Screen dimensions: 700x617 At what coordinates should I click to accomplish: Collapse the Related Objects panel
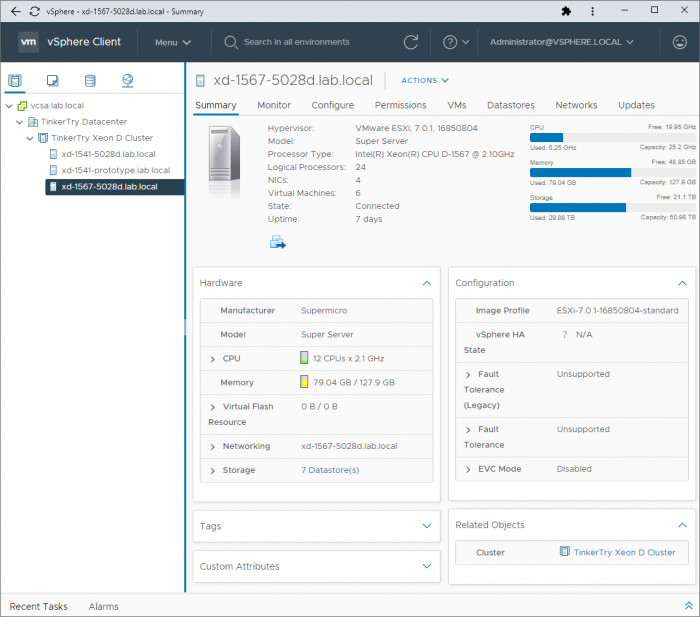682,525
